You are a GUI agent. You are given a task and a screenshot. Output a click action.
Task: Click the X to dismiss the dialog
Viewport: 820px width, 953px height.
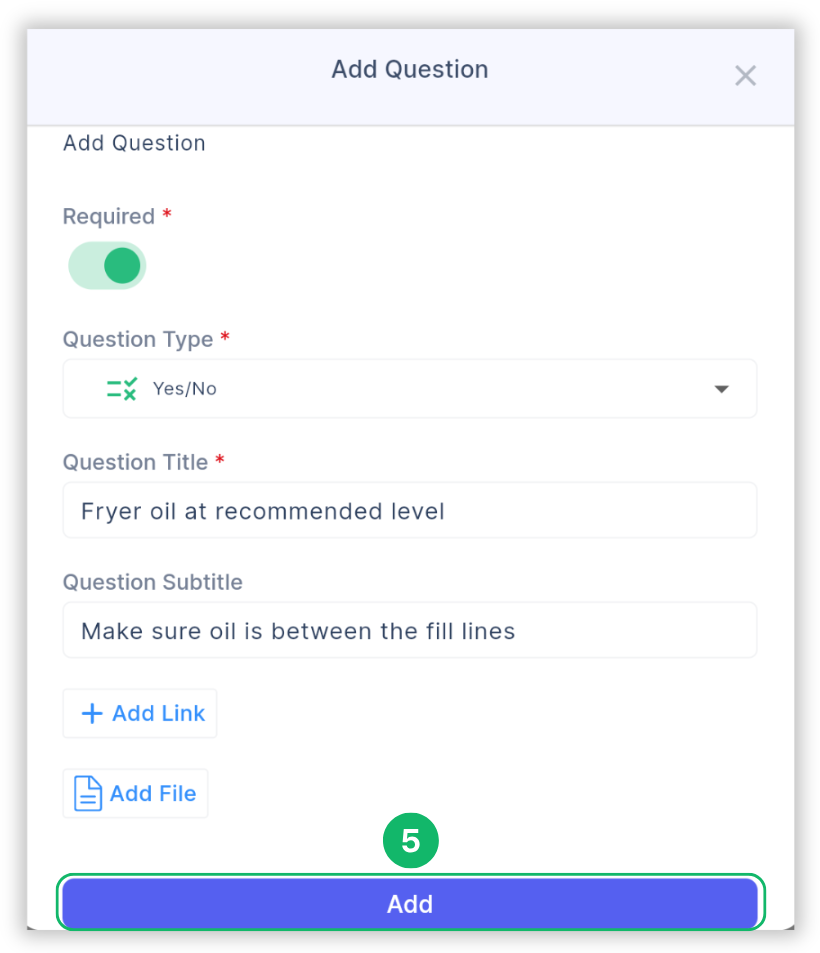click(745, 75)
